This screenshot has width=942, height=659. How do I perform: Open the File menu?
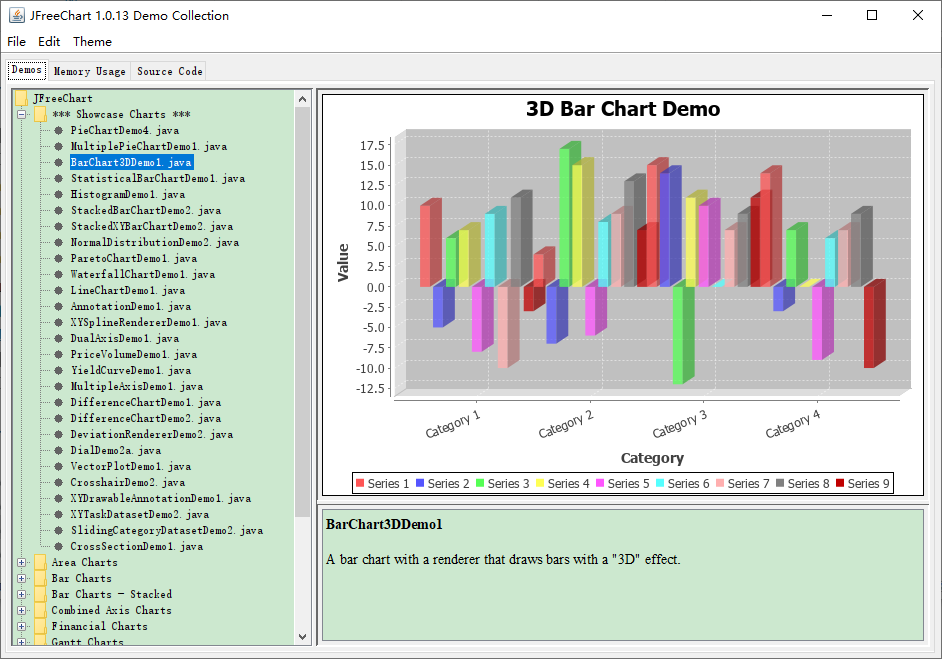point(16,41)
